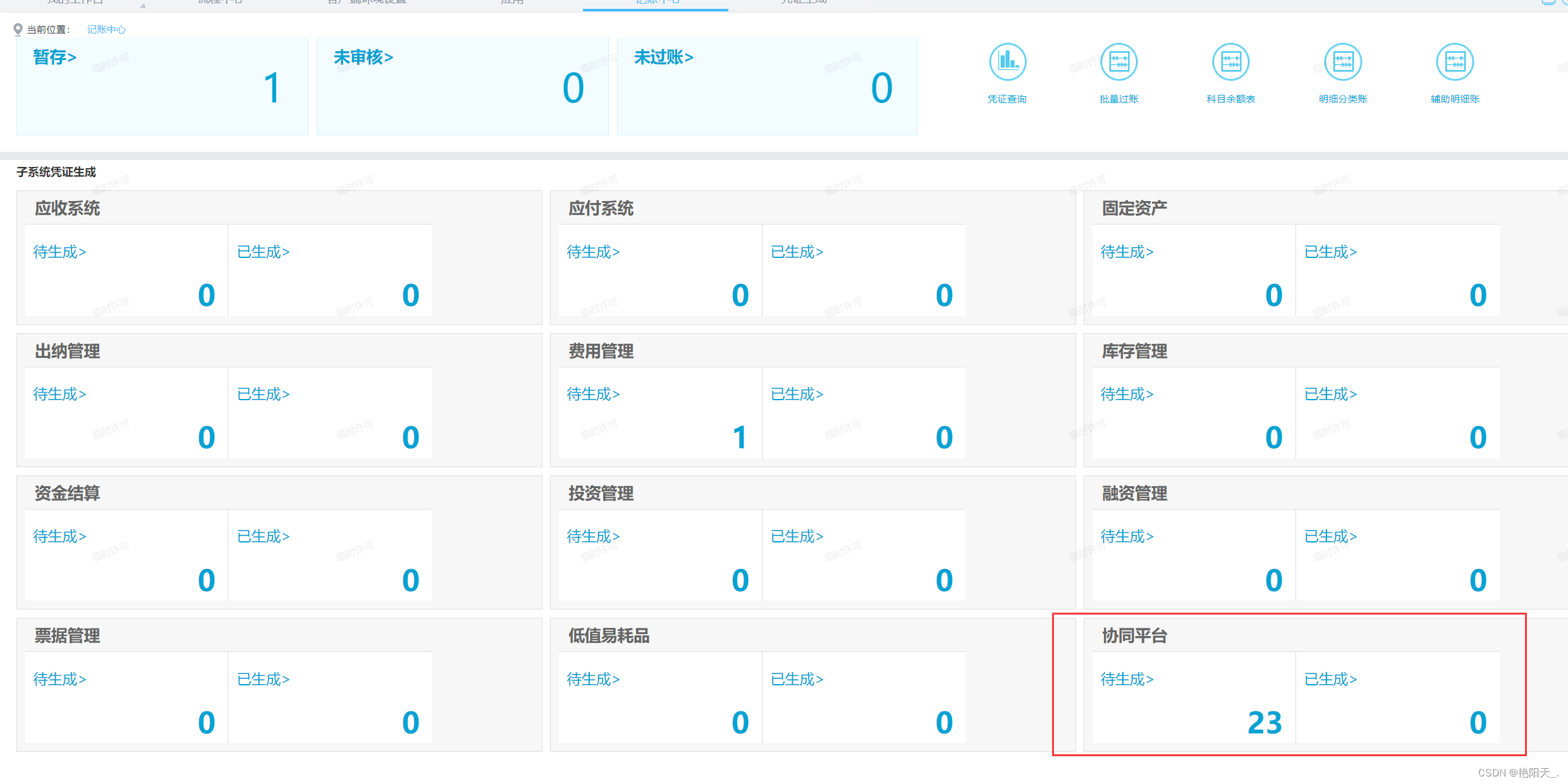Open 费用管理 待生成> link

(x=594, y=394)
